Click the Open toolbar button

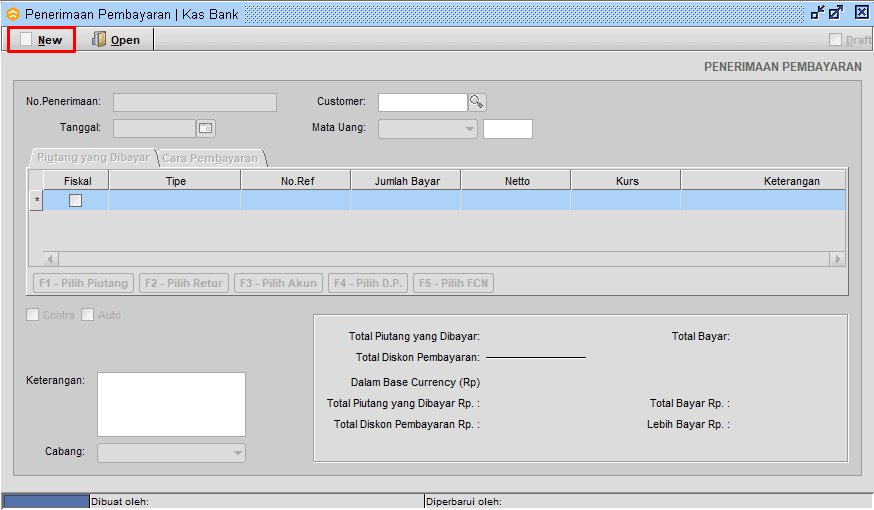116,40
